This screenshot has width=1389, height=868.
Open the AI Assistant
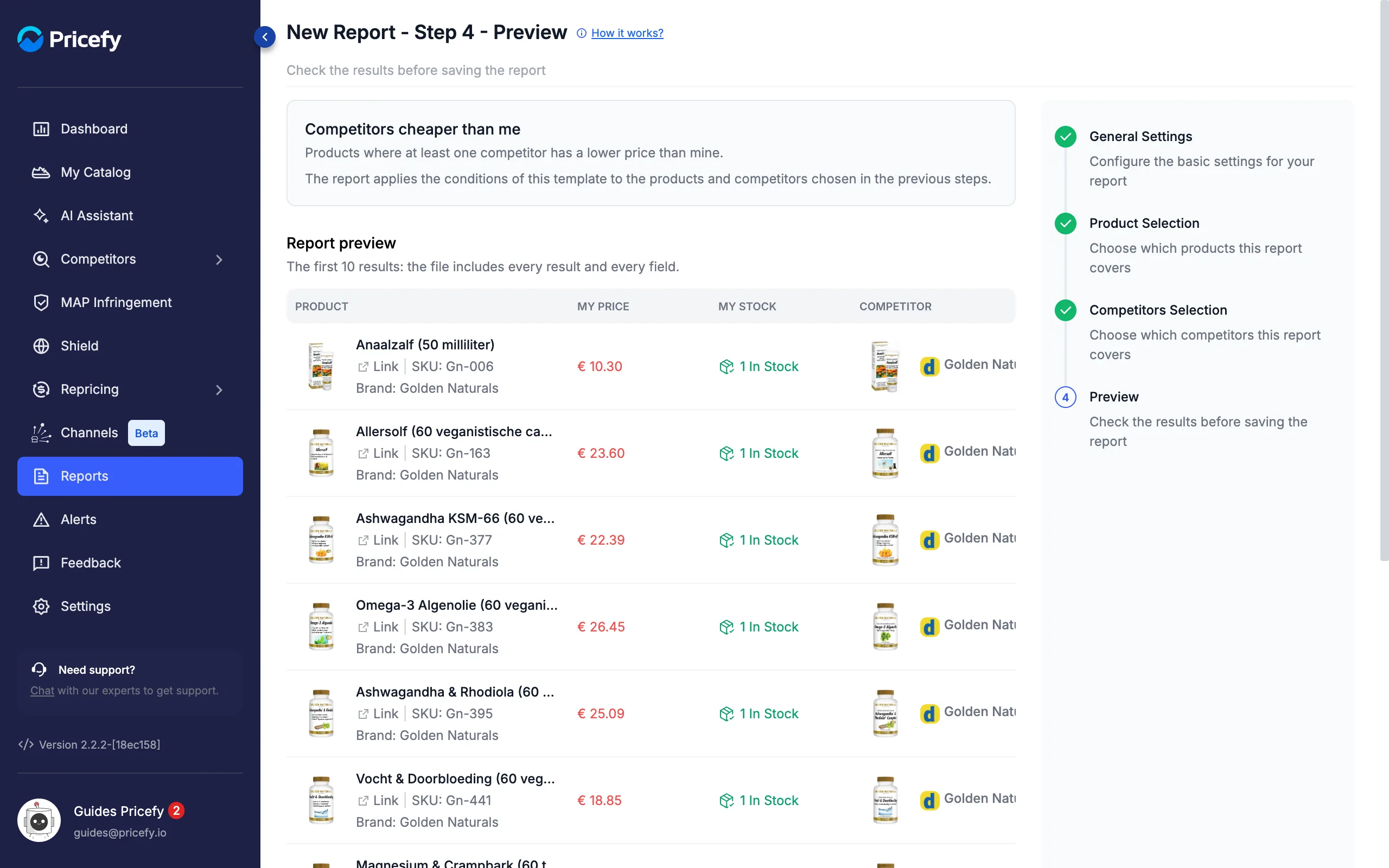(x=130, y=215)
